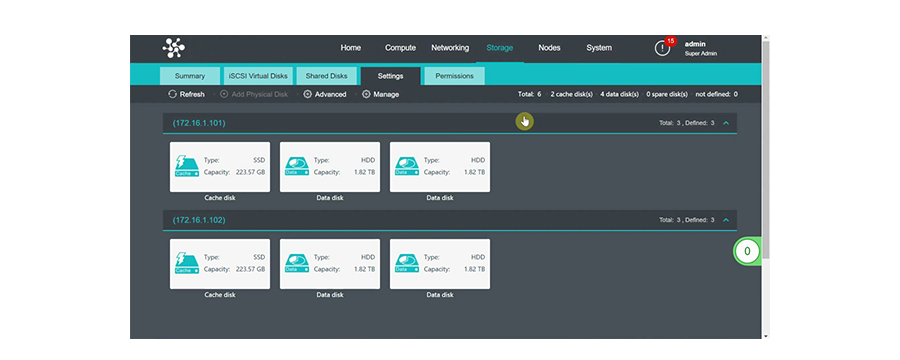Switch to the Summary tab
The height and width of the screenshot is (360, 900).
tap(190, 76)
